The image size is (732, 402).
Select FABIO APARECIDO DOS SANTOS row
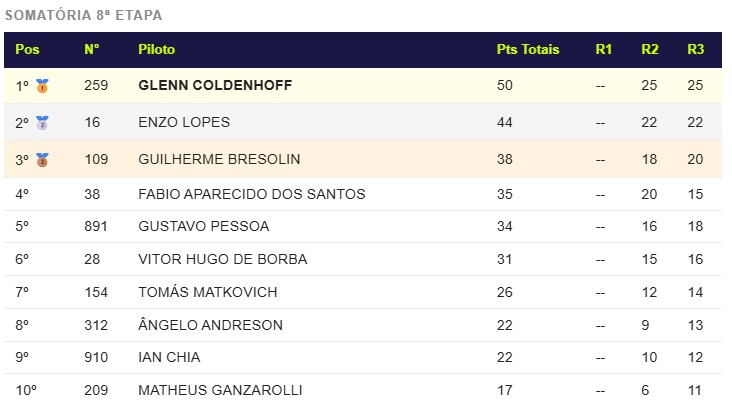coord(363,194)
